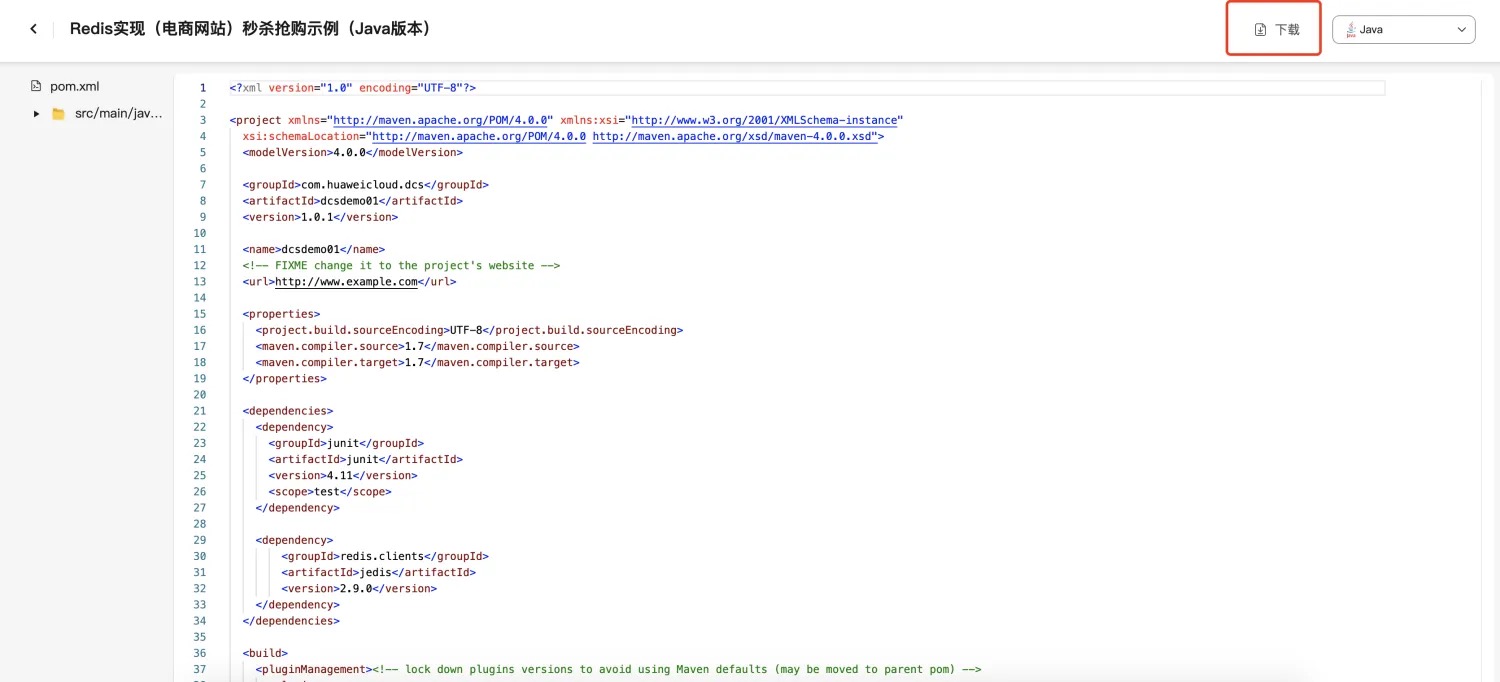Click the name dcsdemo01 line

point(313,249)
